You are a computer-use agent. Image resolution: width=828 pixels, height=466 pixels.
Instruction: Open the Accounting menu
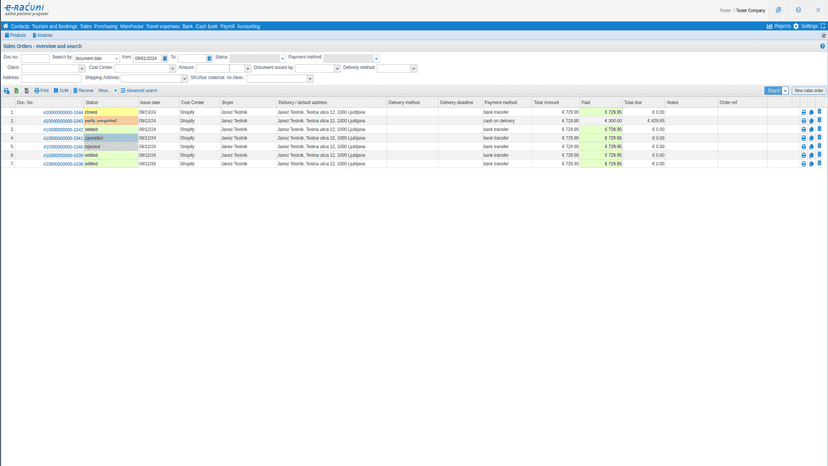click(248, 26)
